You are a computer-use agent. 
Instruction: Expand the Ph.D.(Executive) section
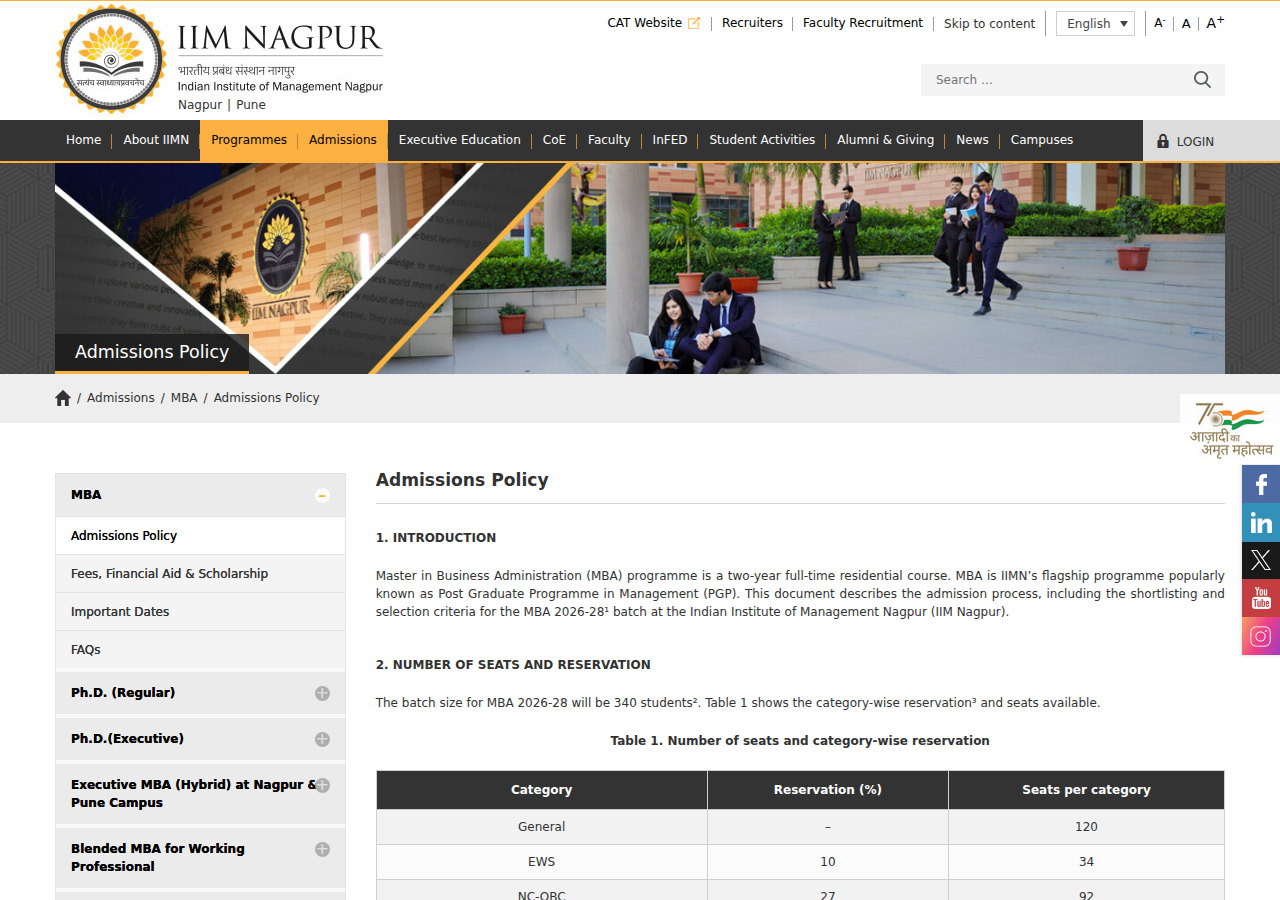click(x=322, y=739)
